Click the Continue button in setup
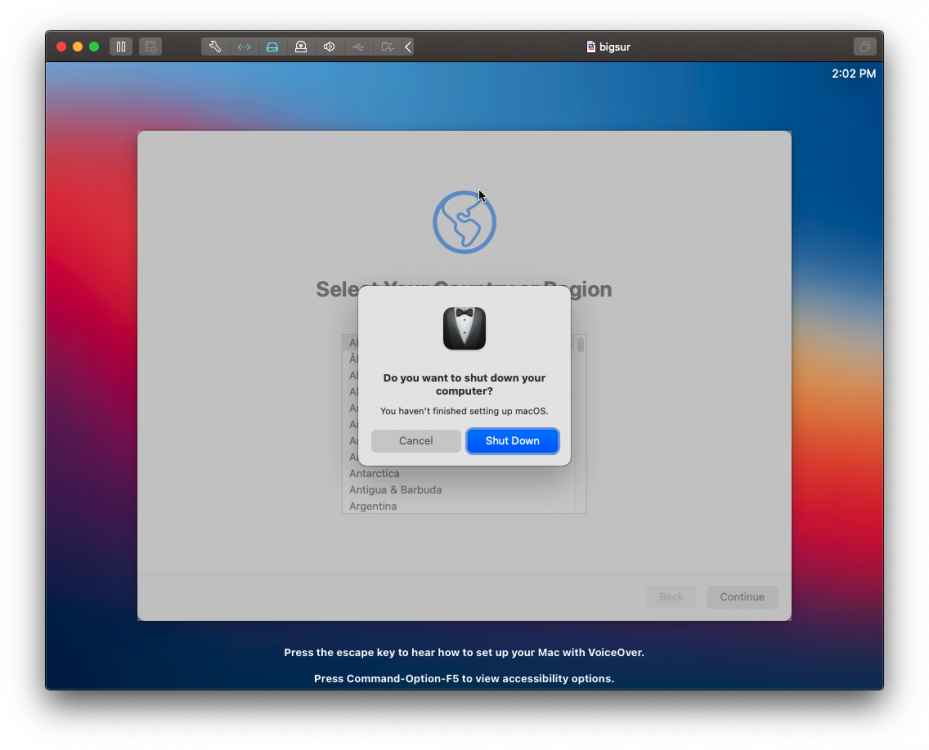Viewport: 929px width, 750px height. pos(742,597)
